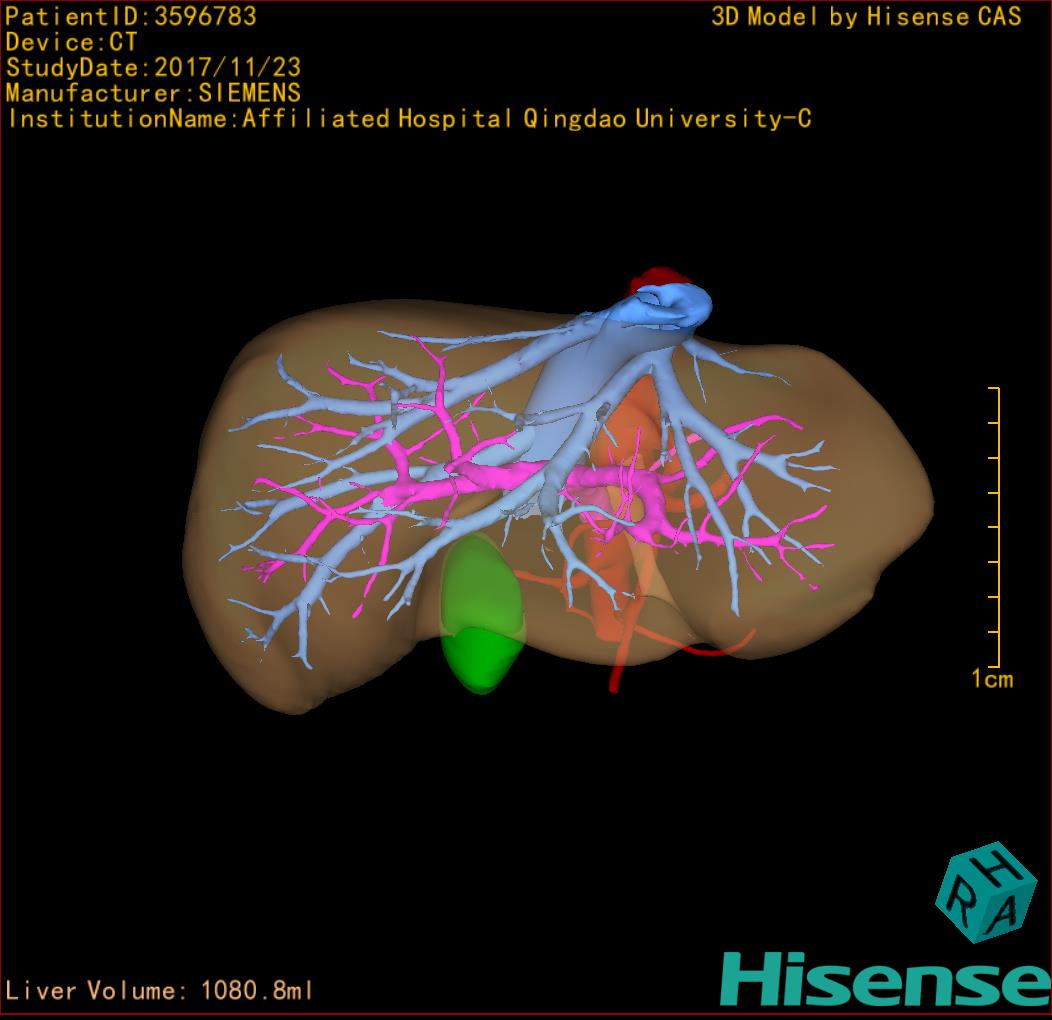Click the A face of orientation cube
The width and height of the screenshot is (1052, 1020).
click(x=1007, y=913)
